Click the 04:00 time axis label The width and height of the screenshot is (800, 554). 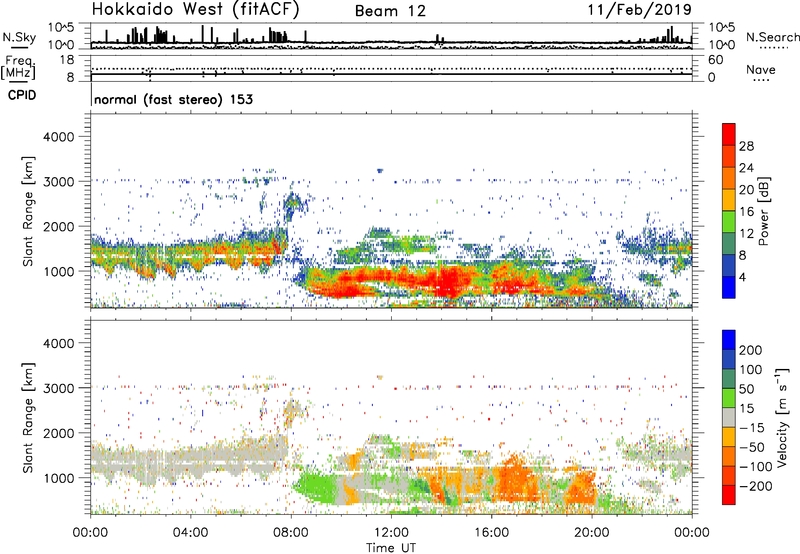click(190, 533)
